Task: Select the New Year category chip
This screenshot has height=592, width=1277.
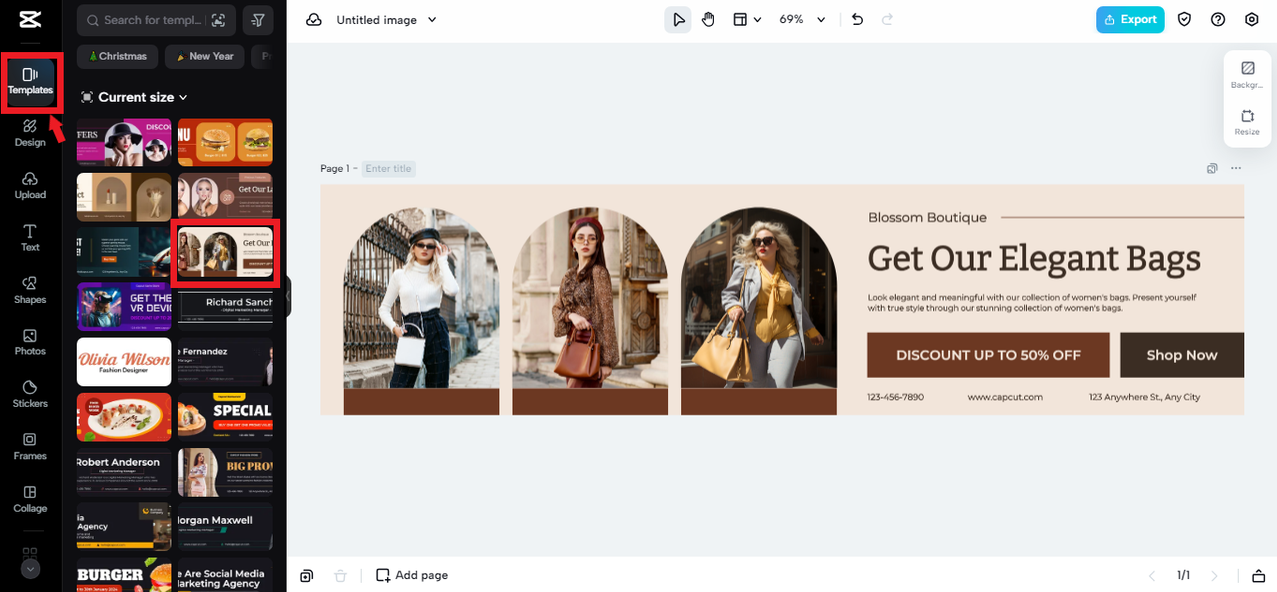Action: tap(205, 56)
